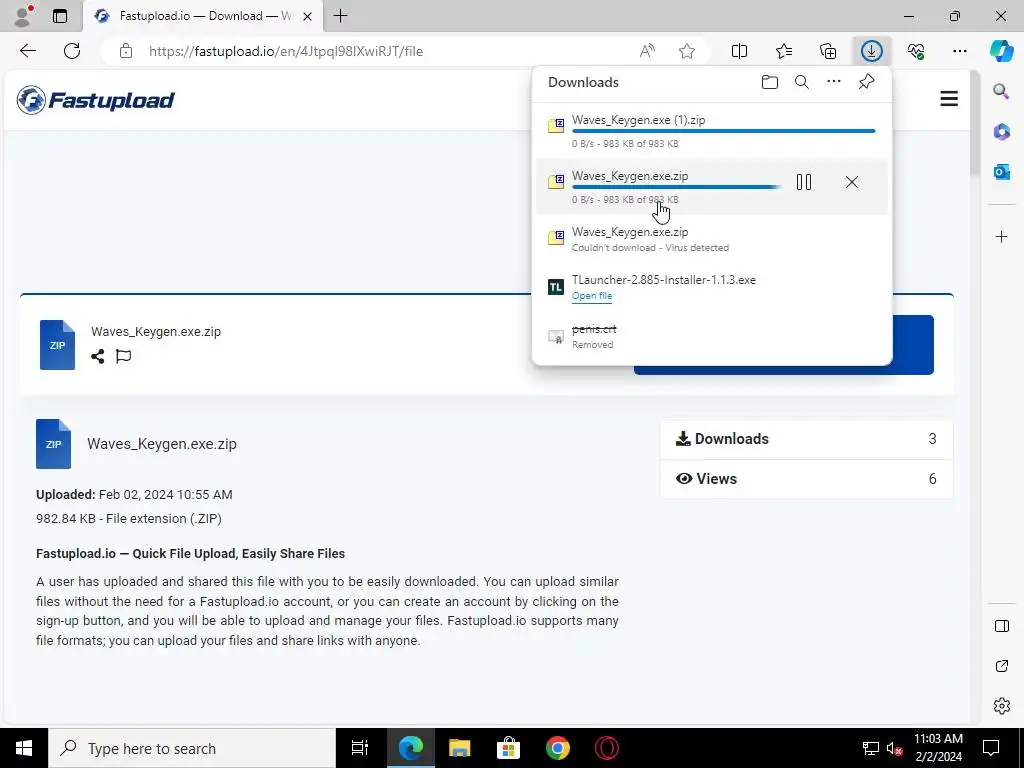Open Task View on the taskbar
The image size is (1024, 768).
(360, 748)
